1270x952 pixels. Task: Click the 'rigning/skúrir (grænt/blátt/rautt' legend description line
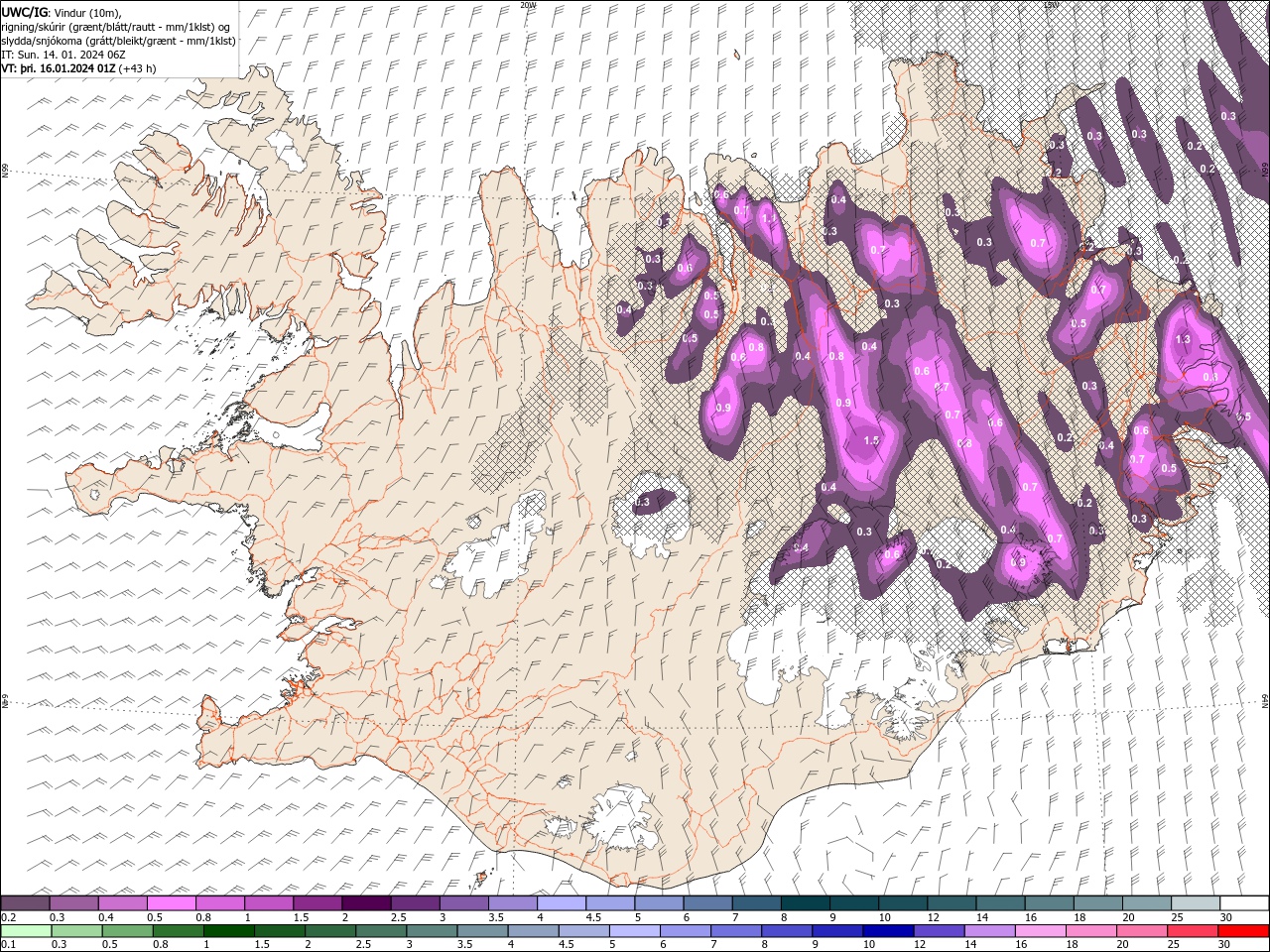[116, 27]
